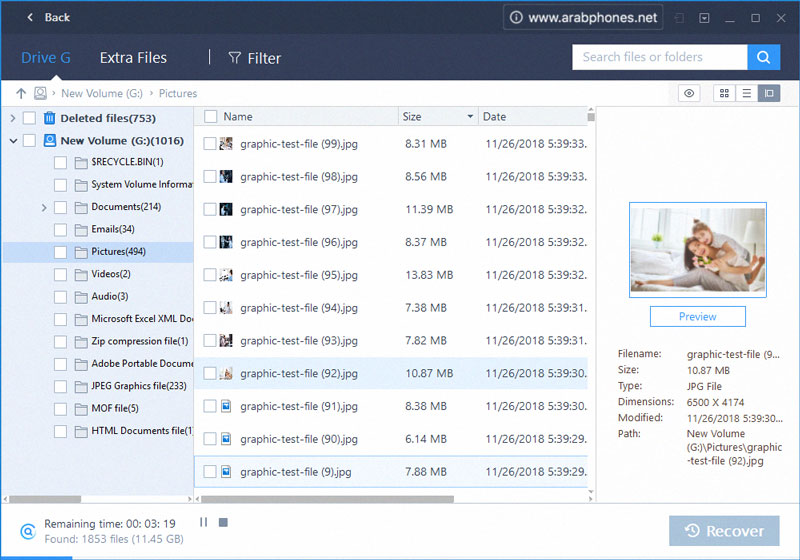800x560 pixels.
Task: Switch to Extra Files tab
Action: tap(133, 58)
